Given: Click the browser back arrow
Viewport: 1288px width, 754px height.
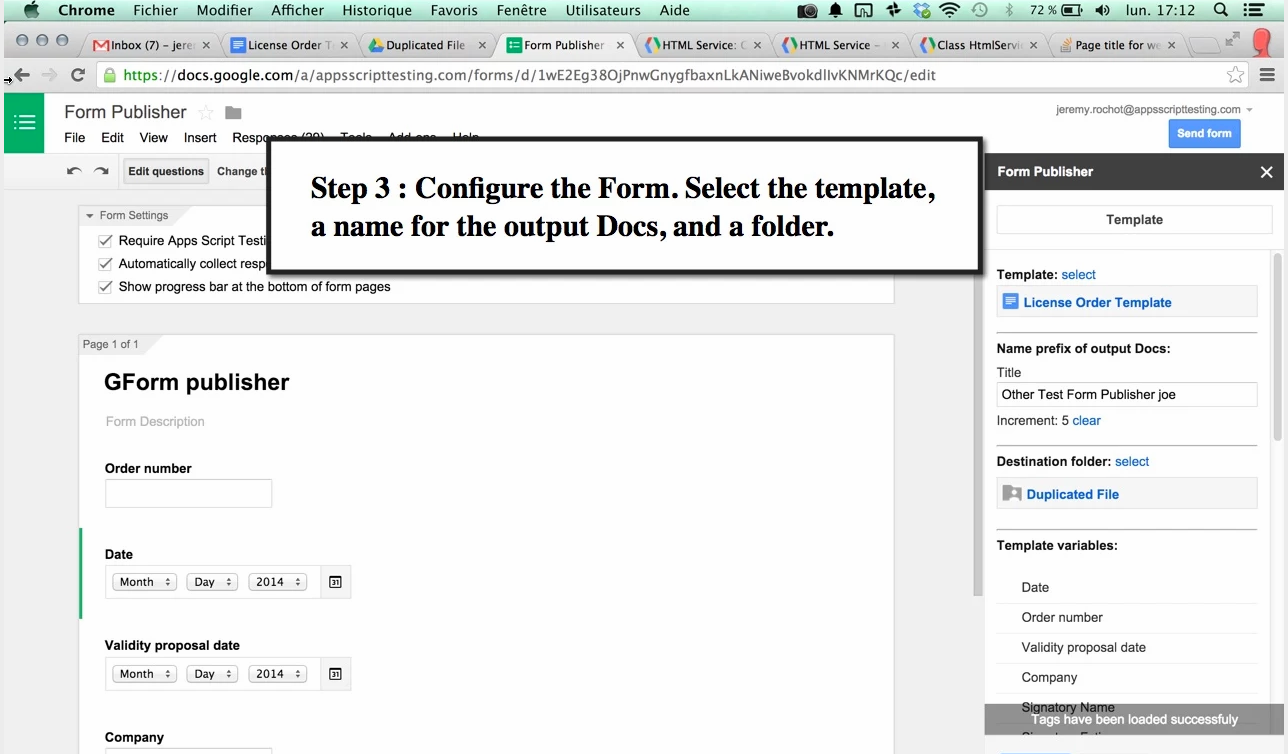Looking at the screenshot, I should (x=21, y=75).
